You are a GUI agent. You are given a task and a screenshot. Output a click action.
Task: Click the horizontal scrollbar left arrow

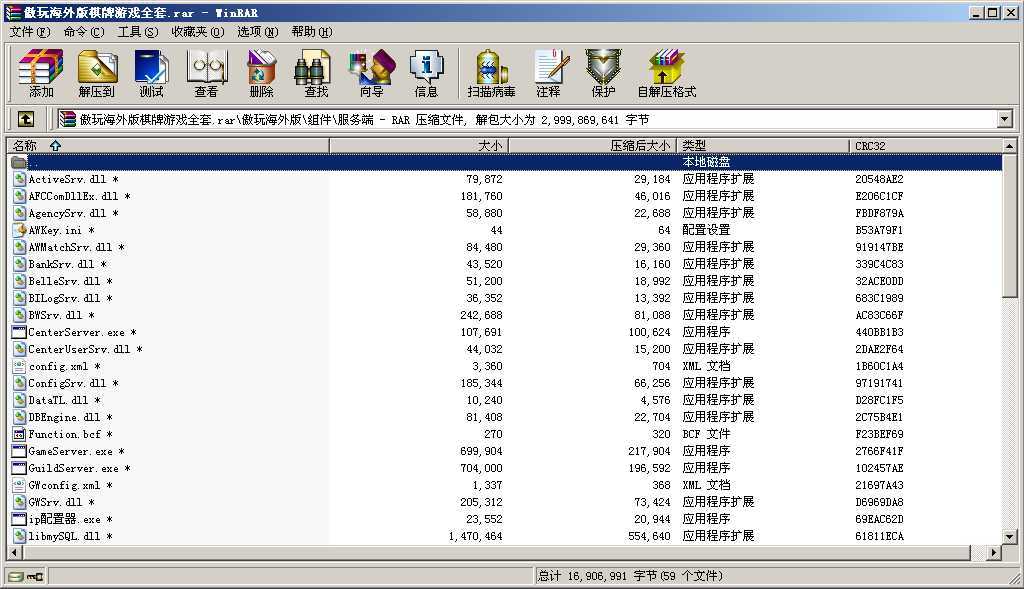[x=14, y=552]
